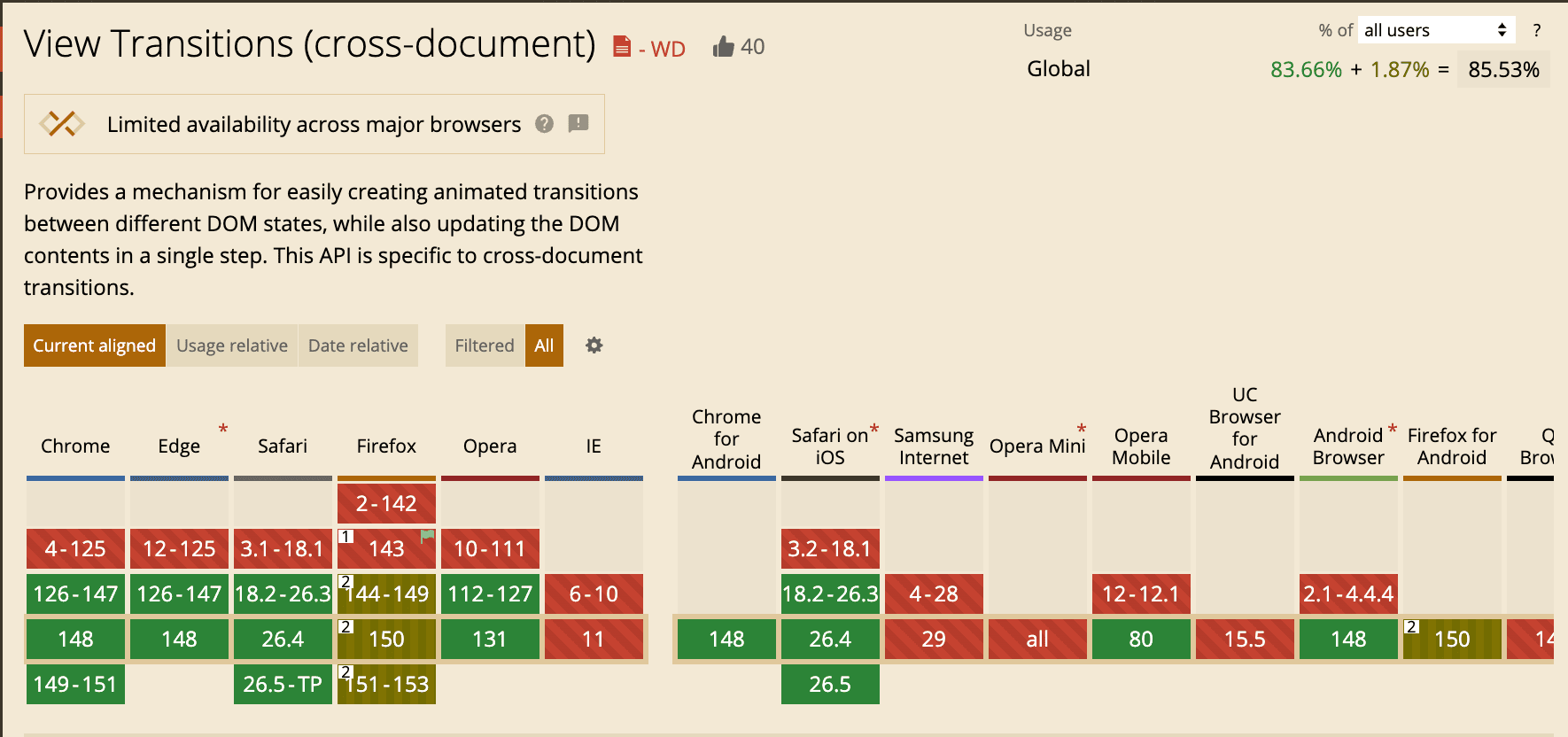Click the green flag on Firefox 143

(x=428, y=536)
